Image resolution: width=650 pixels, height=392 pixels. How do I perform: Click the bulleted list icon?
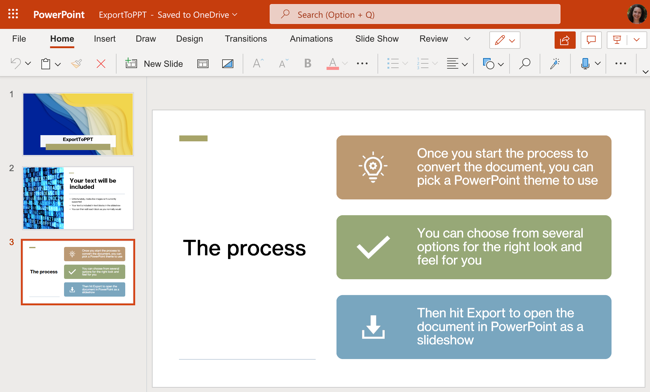pyautogui.click(x=393, y=63)
